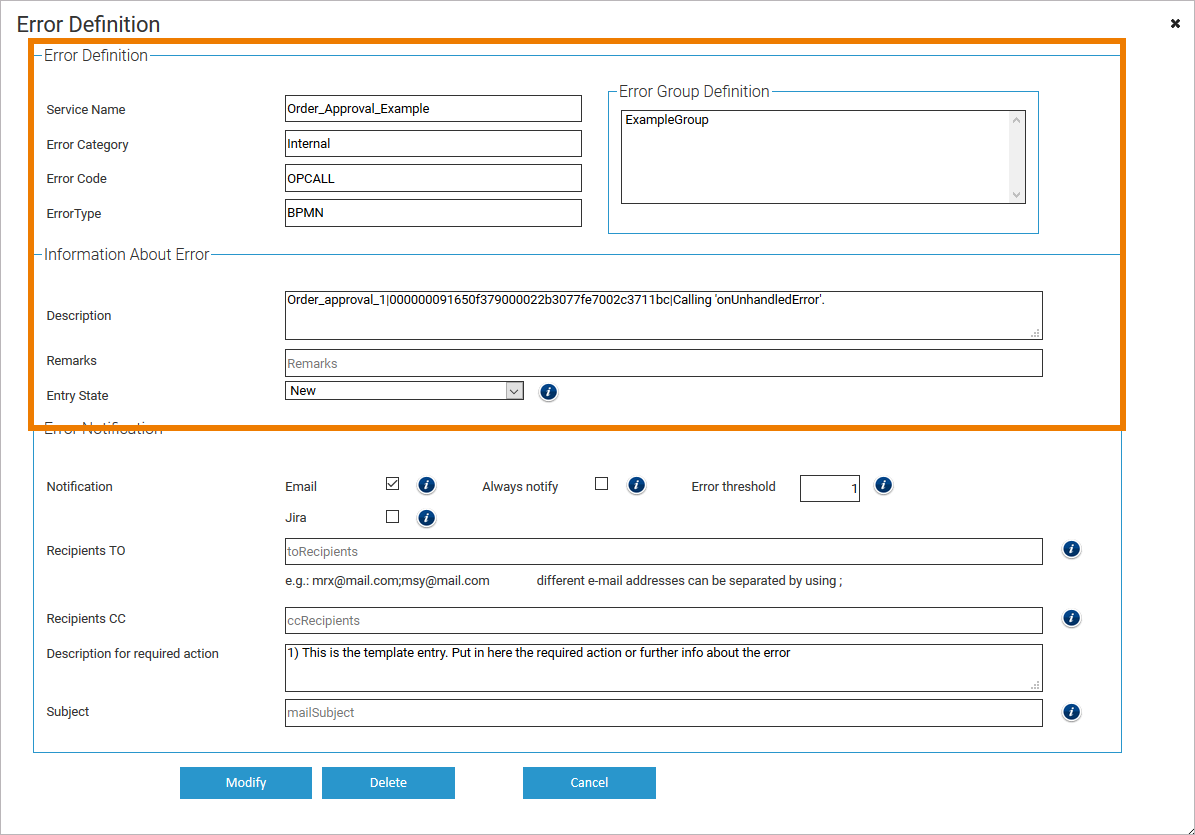Click info icon beside Email checkbox
1195x835 pixels.
point(426,485)
